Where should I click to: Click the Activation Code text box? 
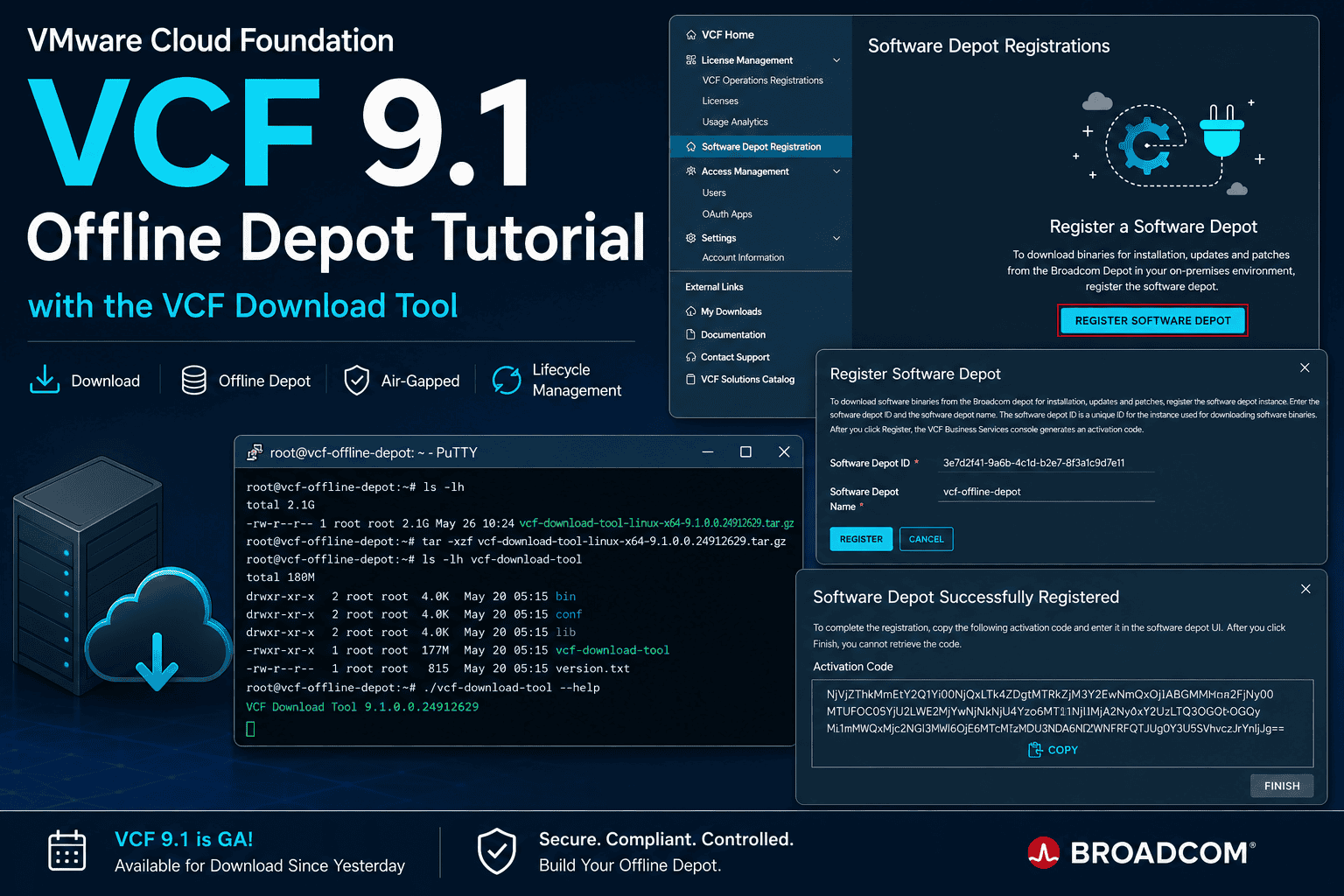coord(1062,723)
